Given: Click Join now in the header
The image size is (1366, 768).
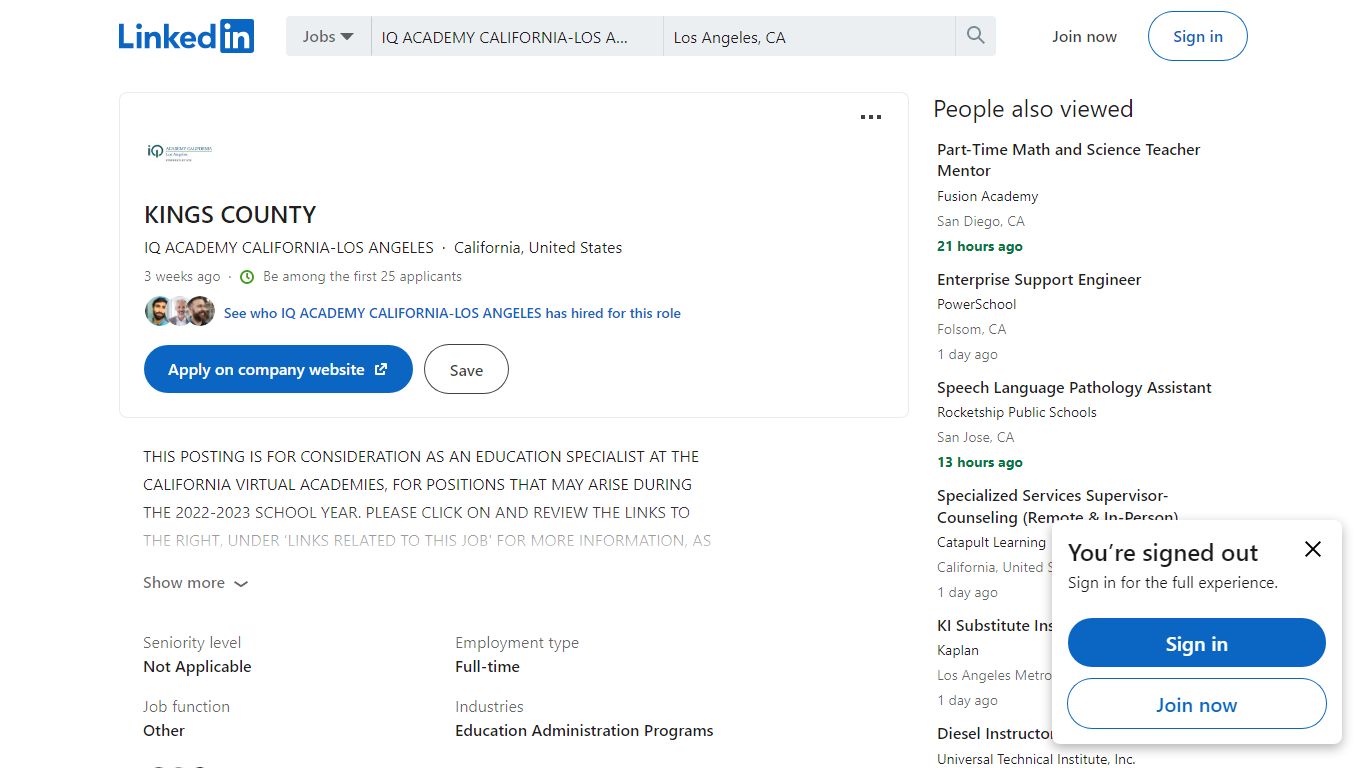Looking at the screenshot, I should pos(1084,37).
